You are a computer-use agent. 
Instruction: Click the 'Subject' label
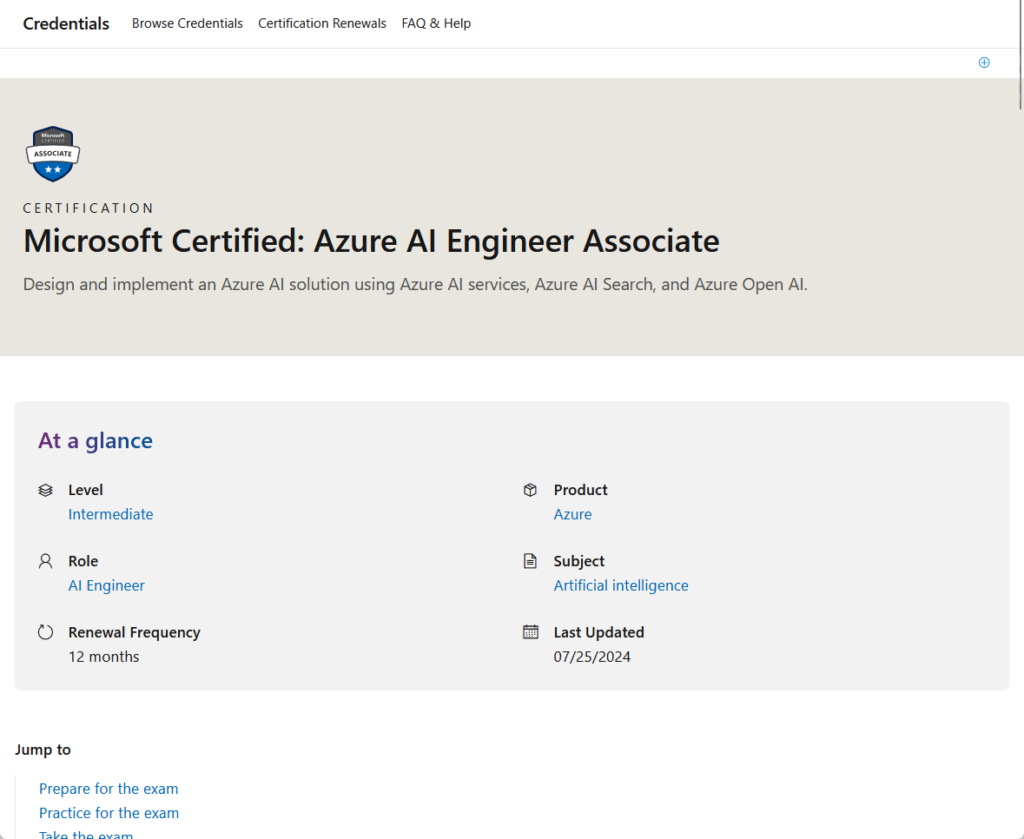[x=579, y=562]
